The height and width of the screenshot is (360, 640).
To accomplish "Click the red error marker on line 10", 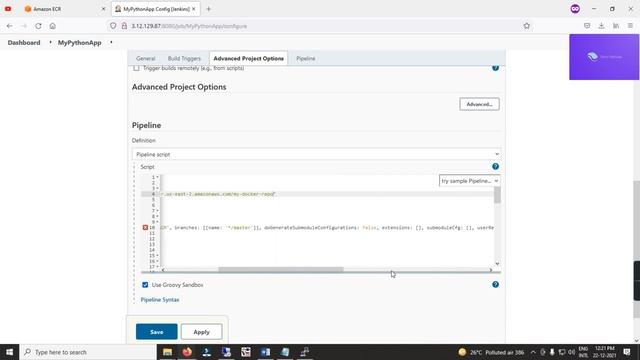I will 145,227.
